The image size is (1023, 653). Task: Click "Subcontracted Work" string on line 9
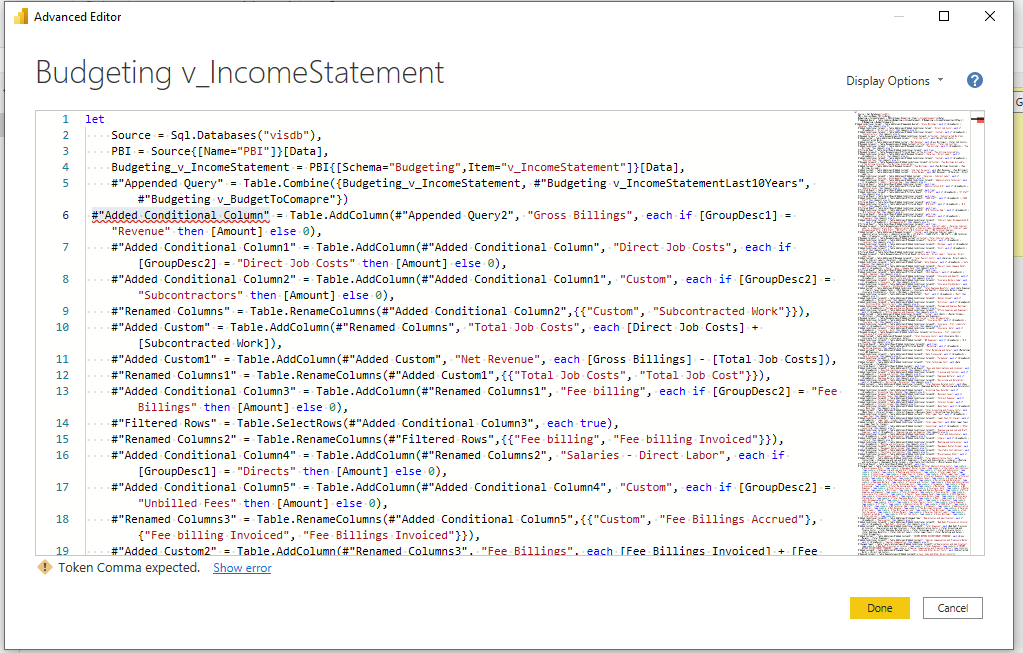point(718,311)
